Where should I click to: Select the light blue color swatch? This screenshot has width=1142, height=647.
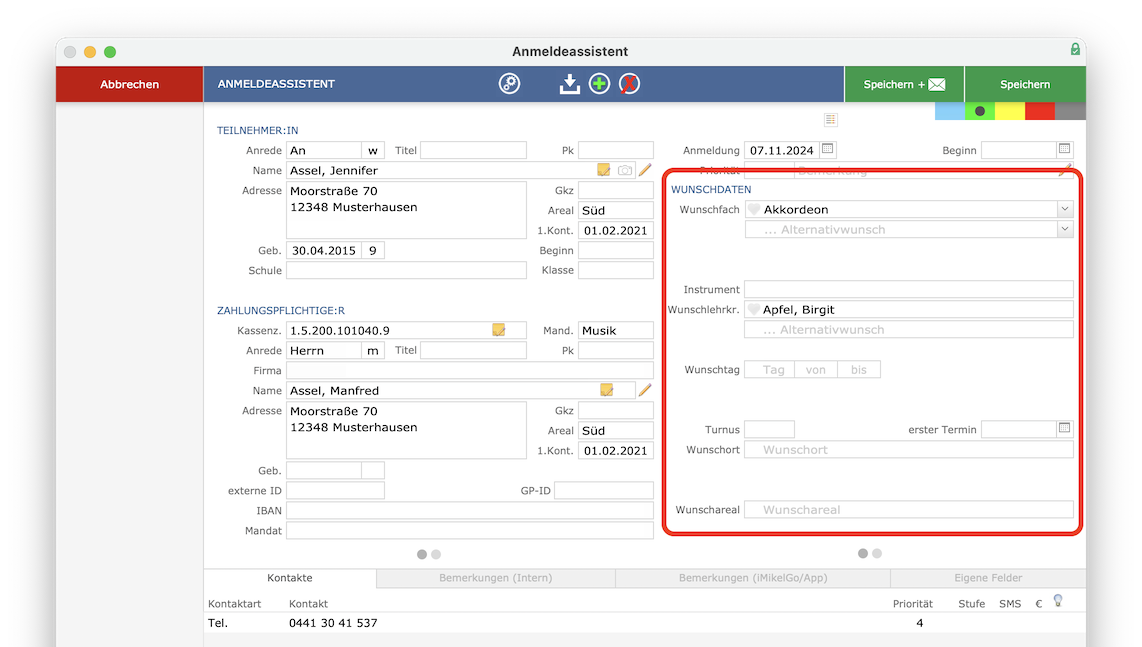[950, 111]
